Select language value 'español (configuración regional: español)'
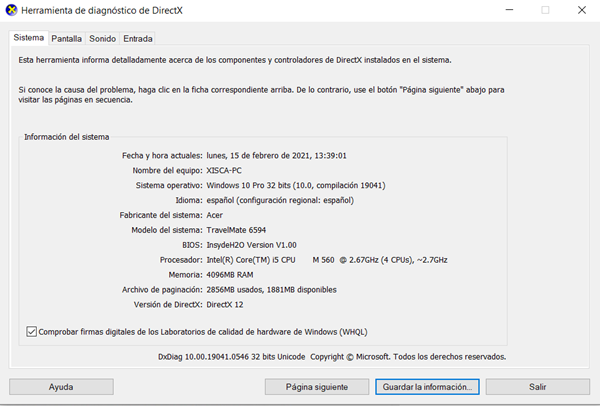Image resolution: width=600 pixels, height=406 pixels. [280, 201]
